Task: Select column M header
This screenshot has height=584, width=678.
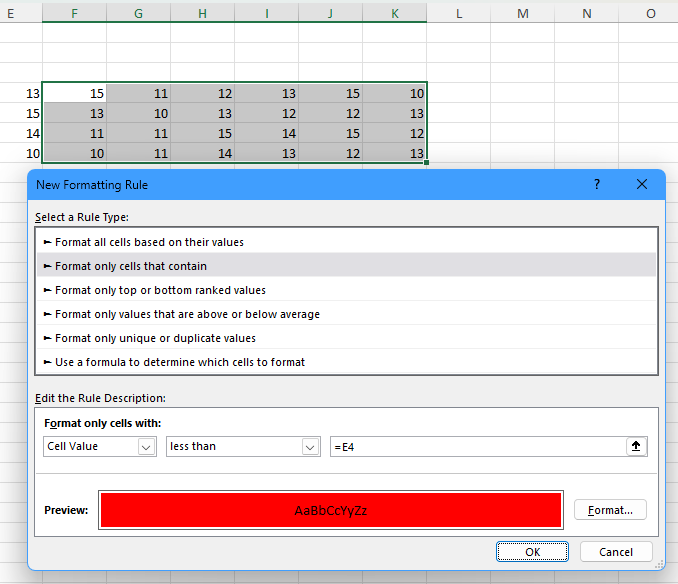Action: (523, 13)
